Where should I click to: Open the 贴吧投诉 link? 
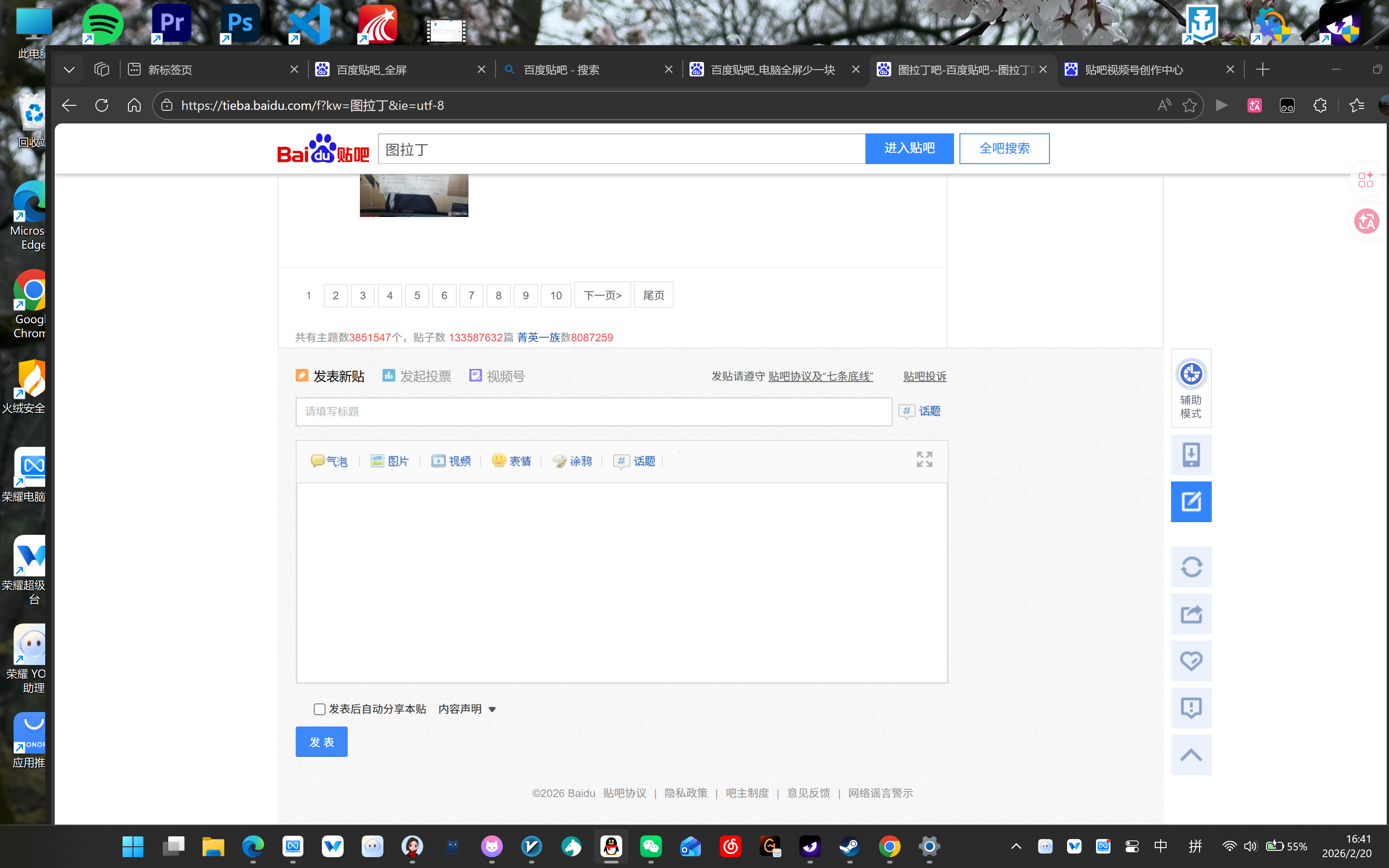(x=925, y=377)
